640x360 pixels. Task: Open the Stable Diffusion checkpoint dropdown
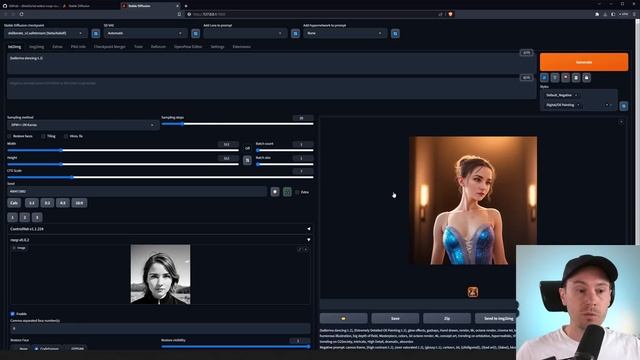tap(46, 33)
